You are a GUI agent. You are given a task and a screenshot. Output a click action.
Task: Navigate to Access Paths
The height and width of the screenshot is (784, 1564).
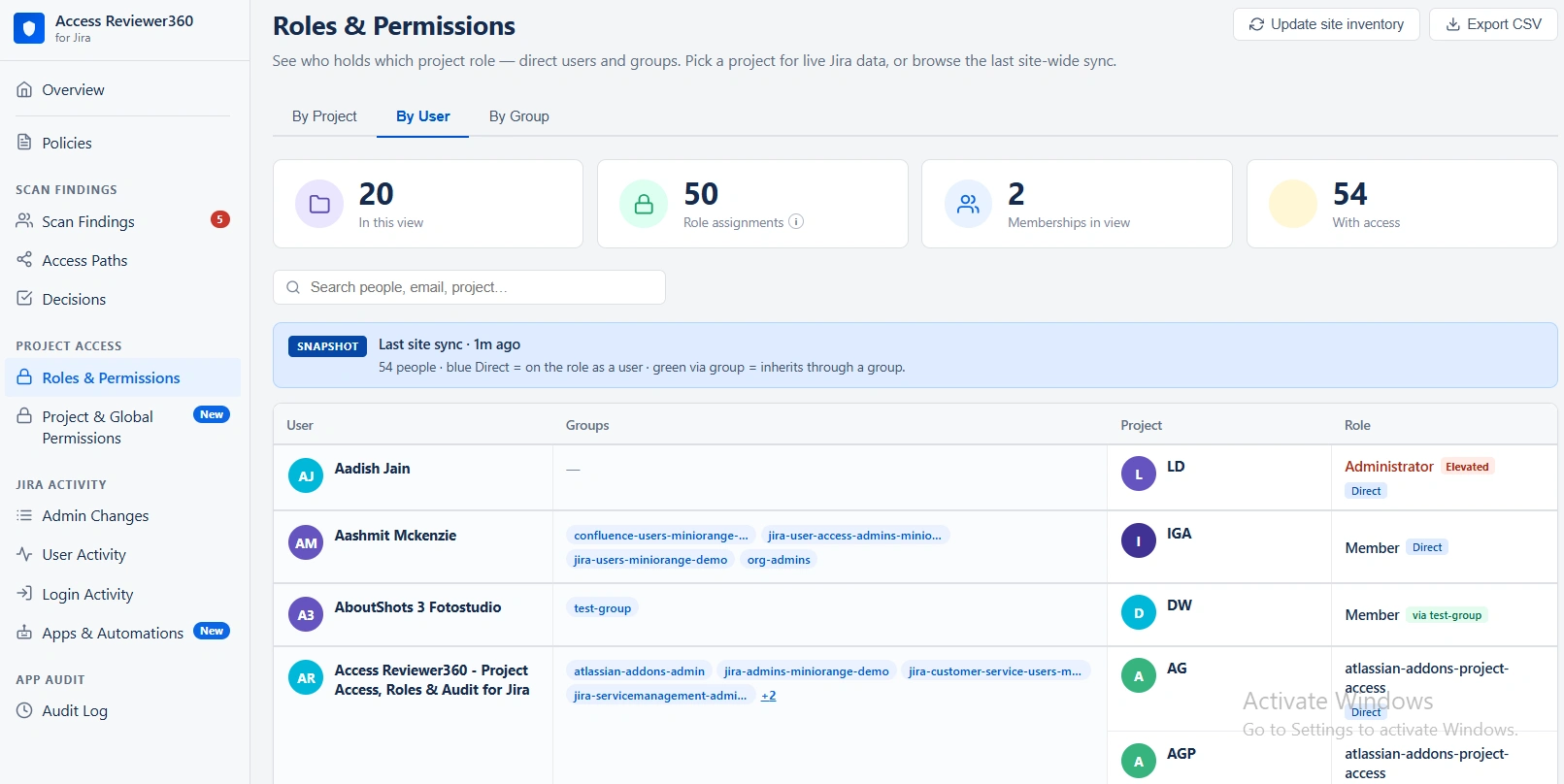(122, 260)
